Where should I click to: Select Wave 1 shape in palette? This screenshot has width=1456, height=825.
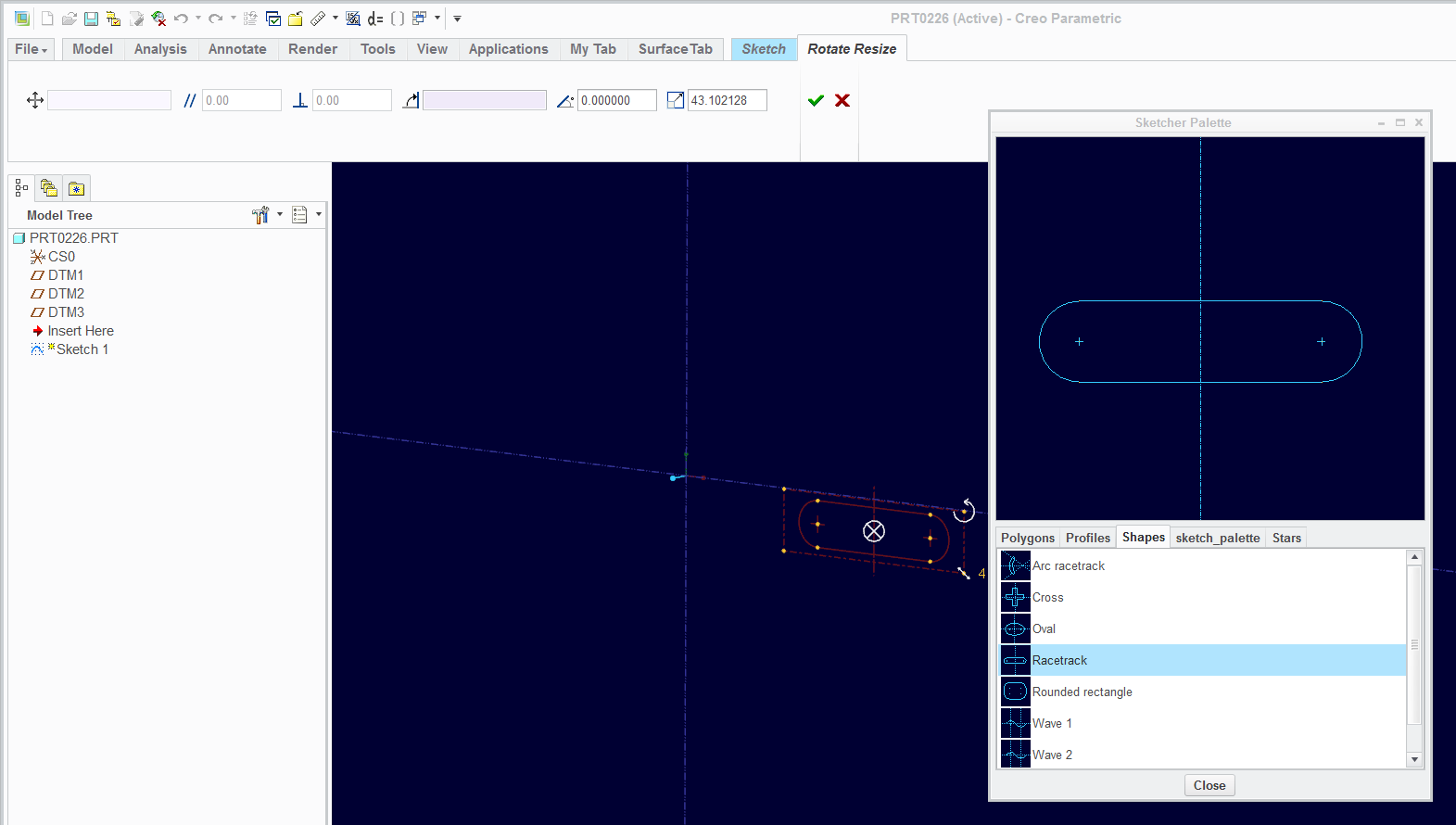pos(1203,723)
